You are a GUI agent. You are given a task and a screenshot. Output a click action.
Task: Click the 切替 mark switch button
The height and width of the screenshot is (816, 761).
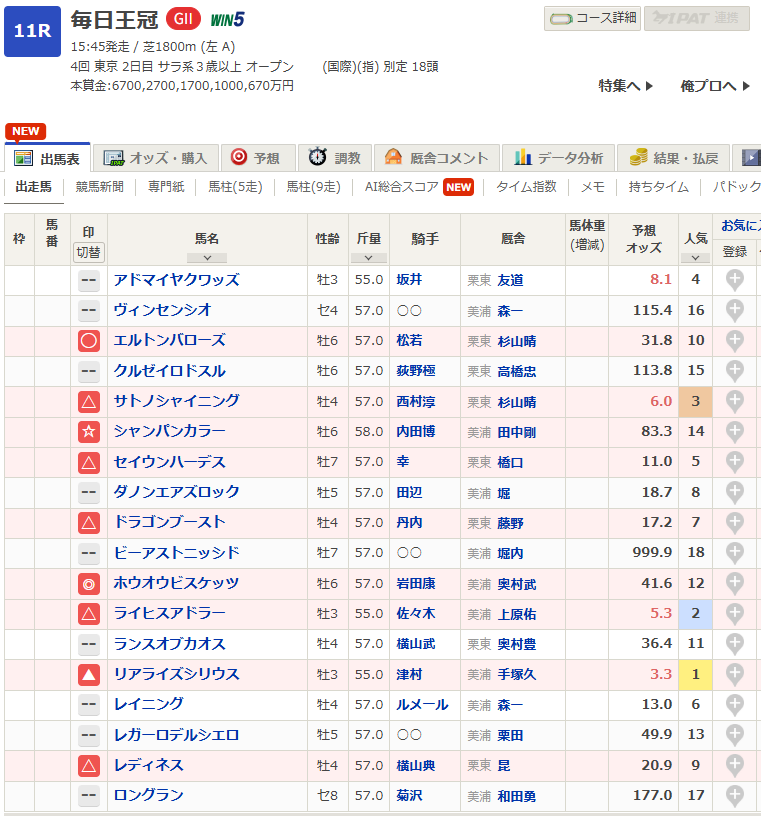[88, 252]
